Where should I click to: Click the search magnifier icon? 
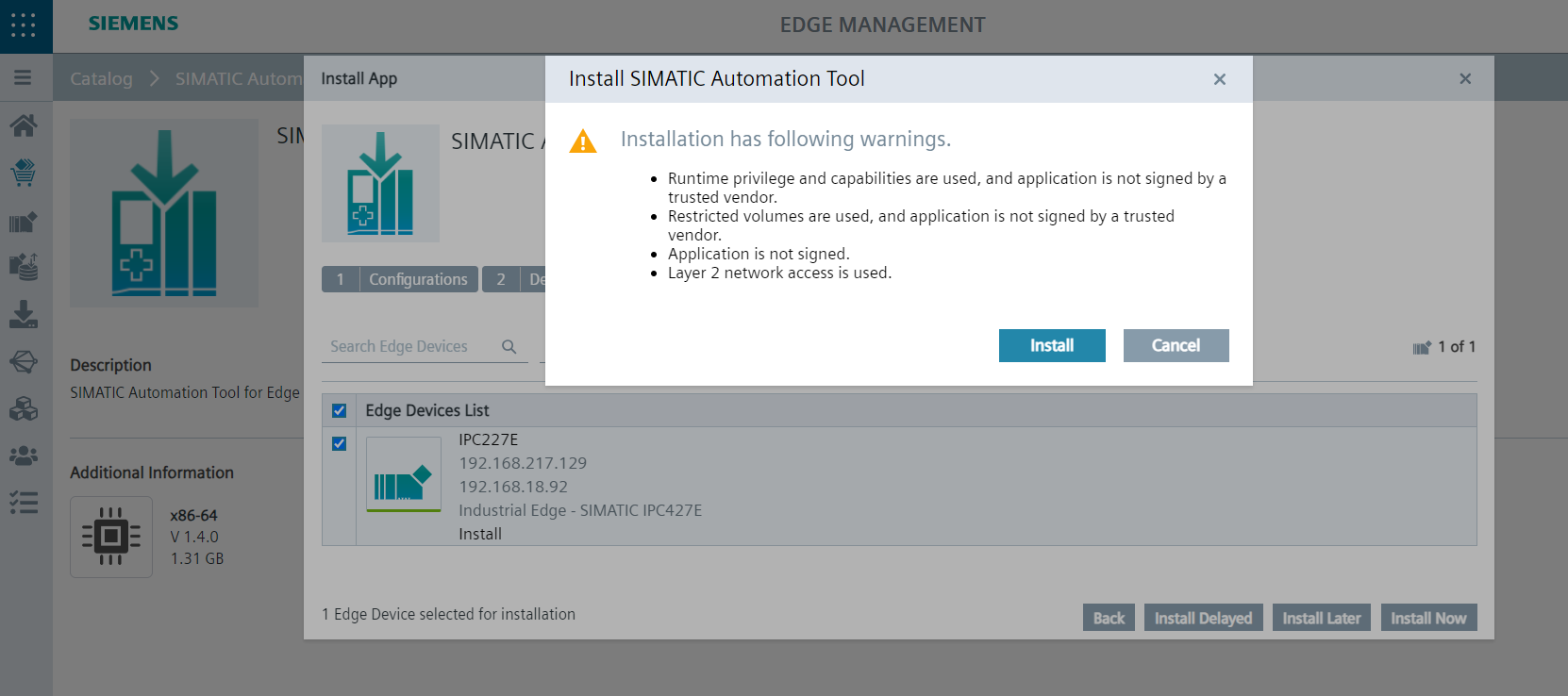click(x=509, y=347)
